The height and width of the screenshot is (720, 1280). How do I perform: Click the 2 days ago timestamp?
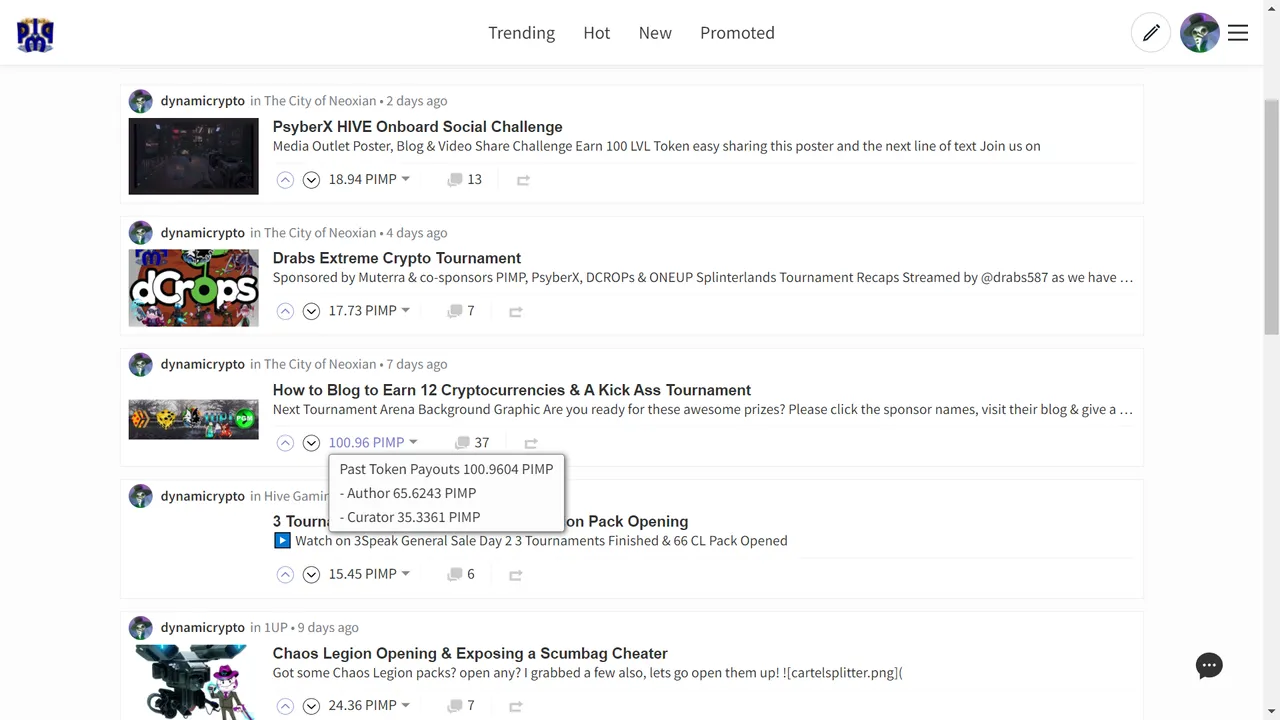tap(416, 101)
